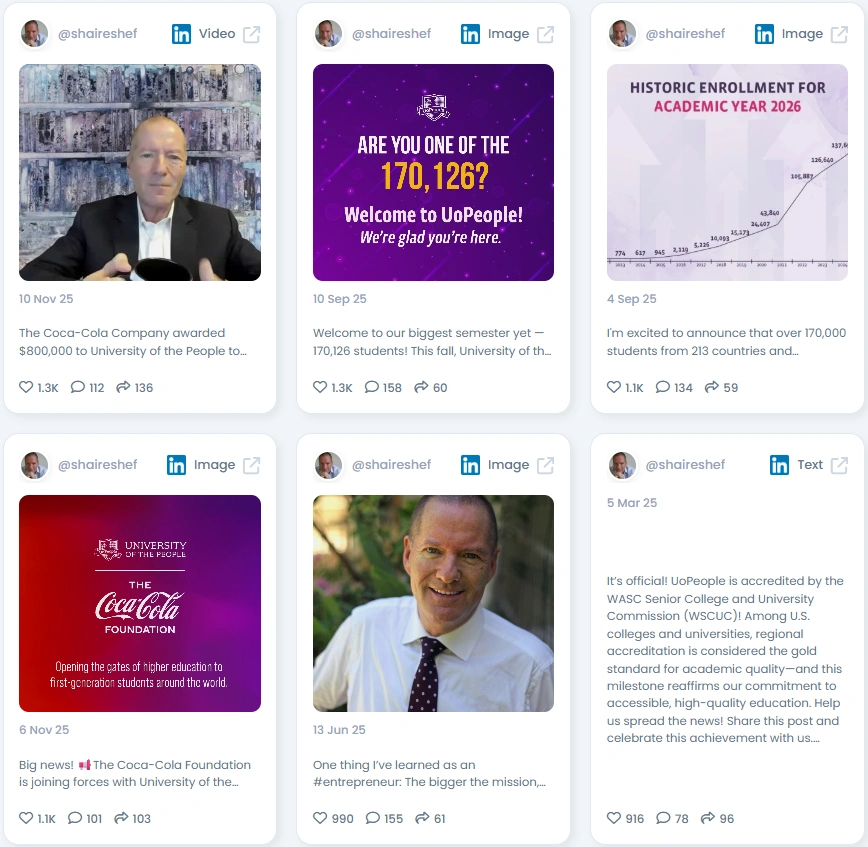Image resolution: width=868 pixels, height=847 pixels.
Task: Click LinkedIn logo on 13 Jun post
Action: [x=471, y=465]
